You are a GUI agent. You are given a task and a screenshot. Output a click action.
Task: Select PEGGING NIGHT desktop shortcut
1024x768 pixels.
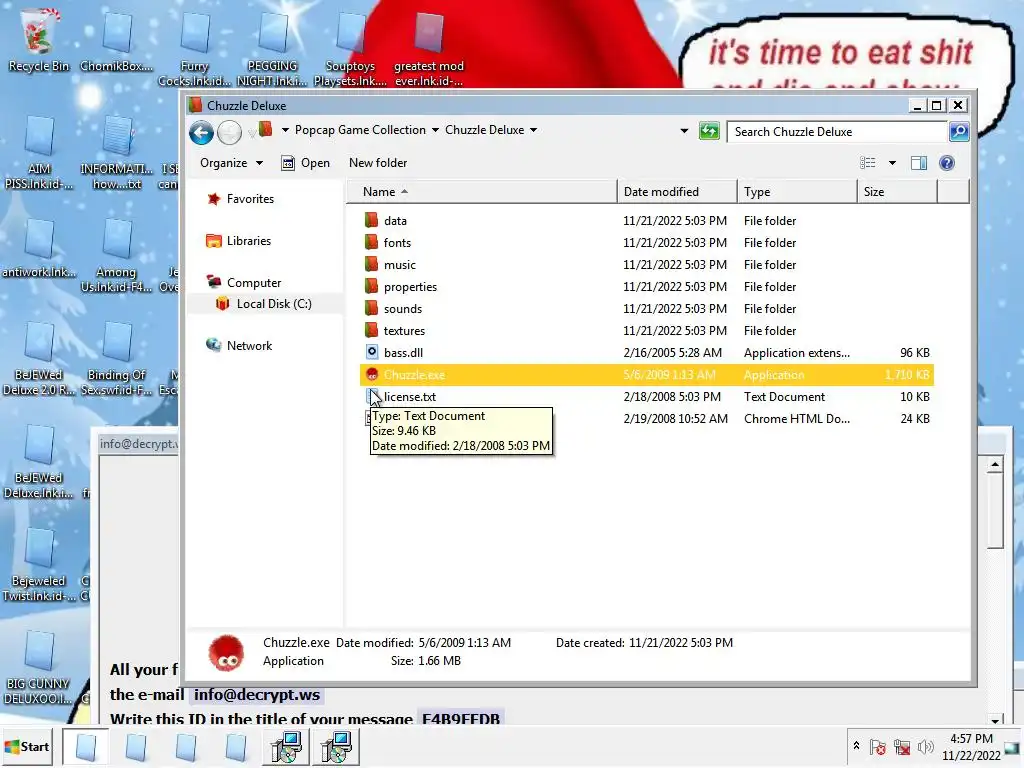point(272,49)
